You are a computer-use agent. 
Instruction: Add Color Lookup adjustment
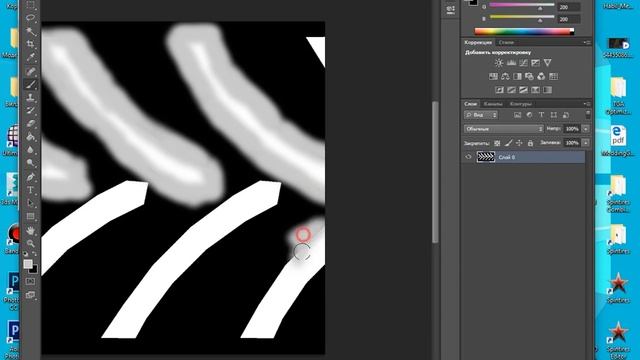[x=553, y=76]
